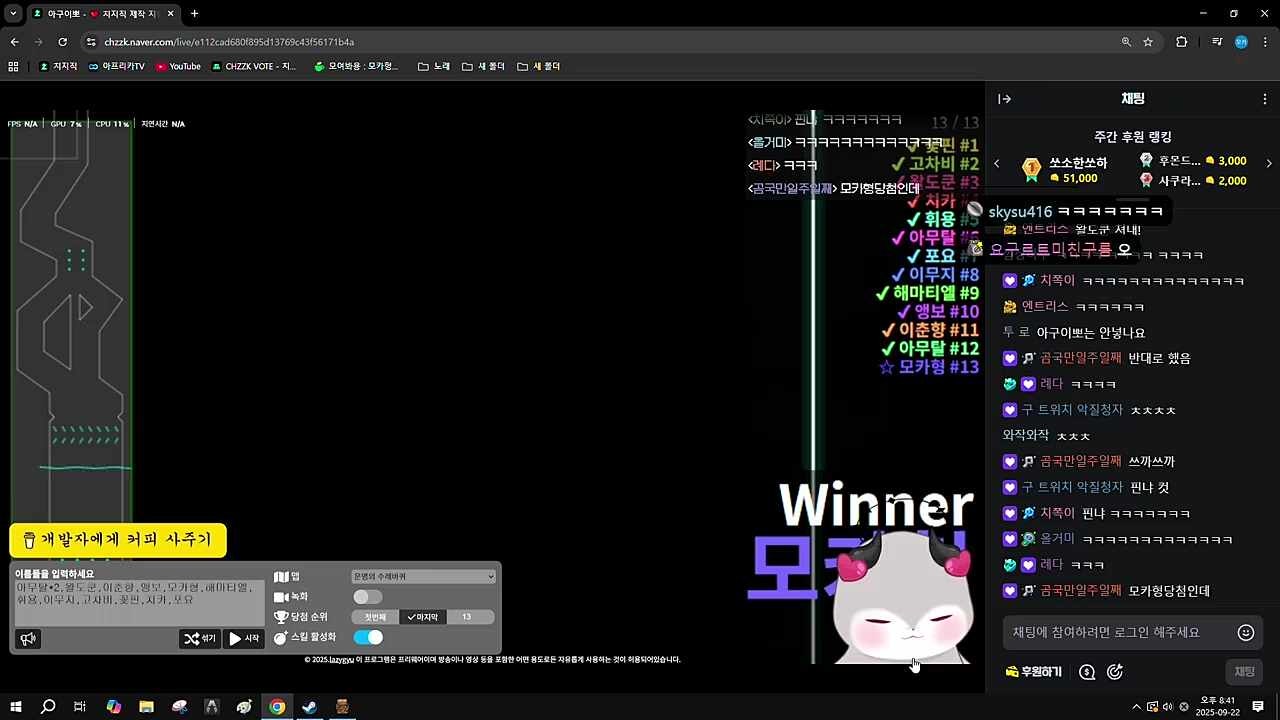Reload the page with the browser refresh icon
Screen dimensions: 1280x720
pyautogui.click(x=63, y=42)
